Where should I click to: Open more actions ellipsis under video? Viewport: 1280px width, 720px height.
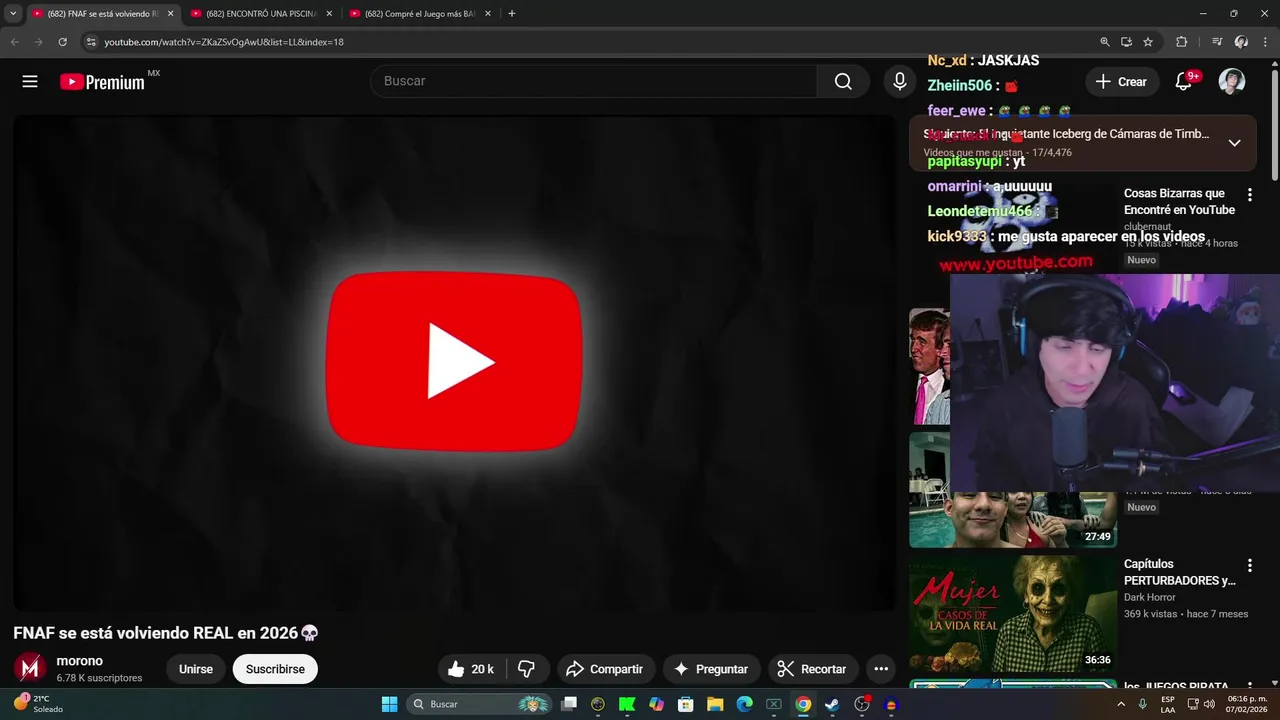pyautogui.click(x=881, y=669)
